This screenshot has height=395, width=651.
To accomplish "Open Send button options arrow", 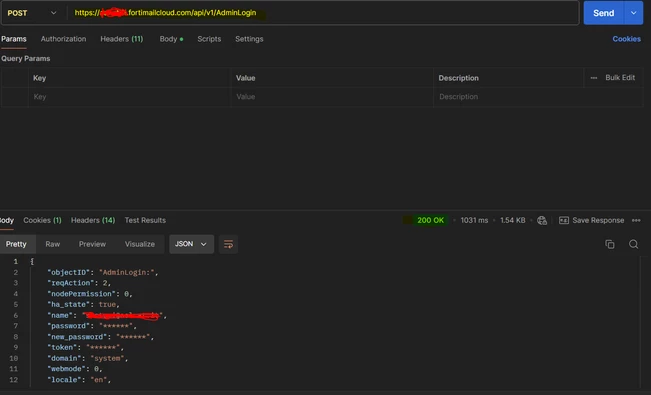I will 634,13.
